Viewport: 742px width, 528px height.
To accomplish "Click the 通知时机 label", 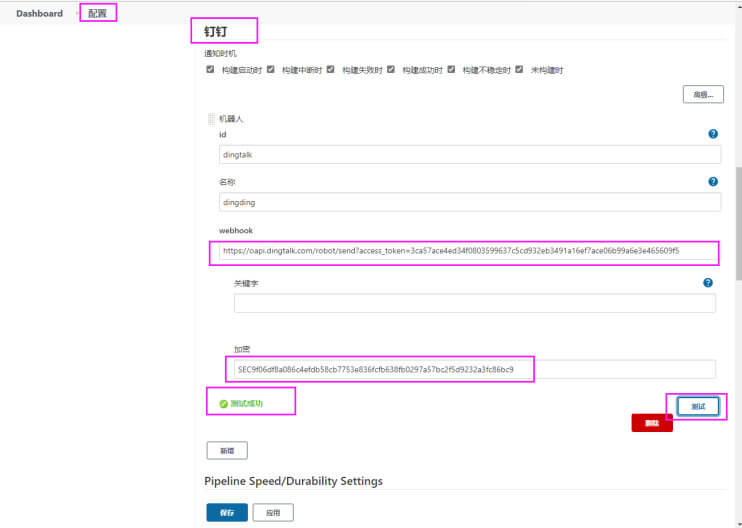I will 221,54.
